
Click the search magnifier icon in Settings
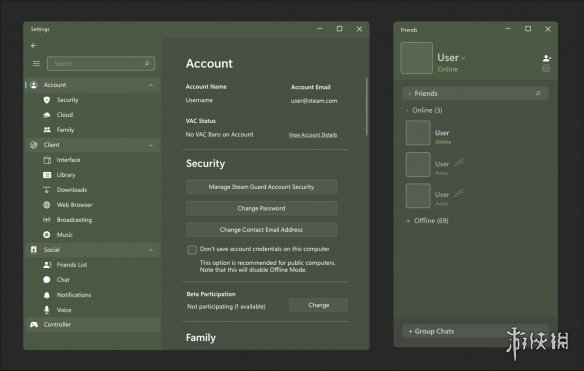tap(147, 63)
